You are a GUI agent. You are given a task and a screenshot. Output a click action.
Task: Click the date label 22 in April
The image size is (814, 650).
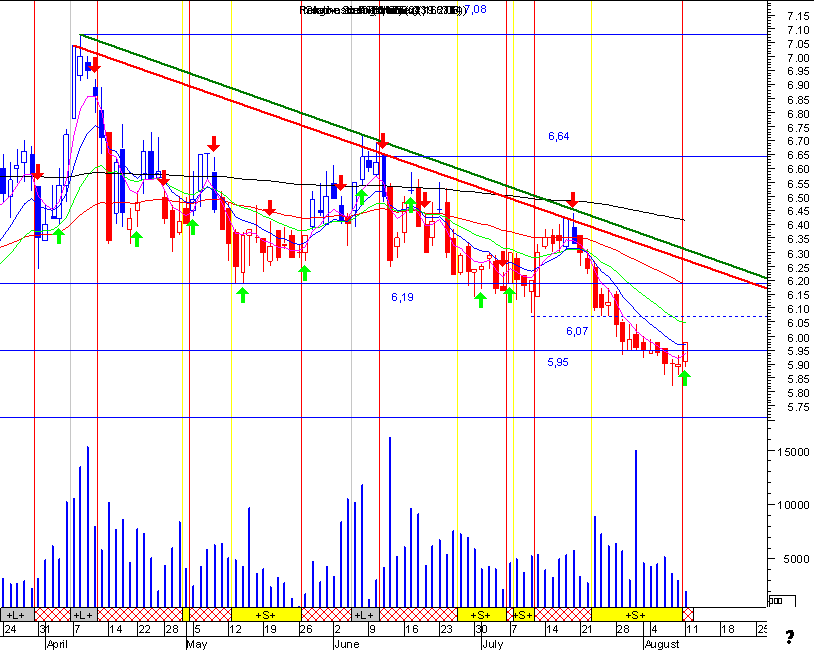[144, 629]
